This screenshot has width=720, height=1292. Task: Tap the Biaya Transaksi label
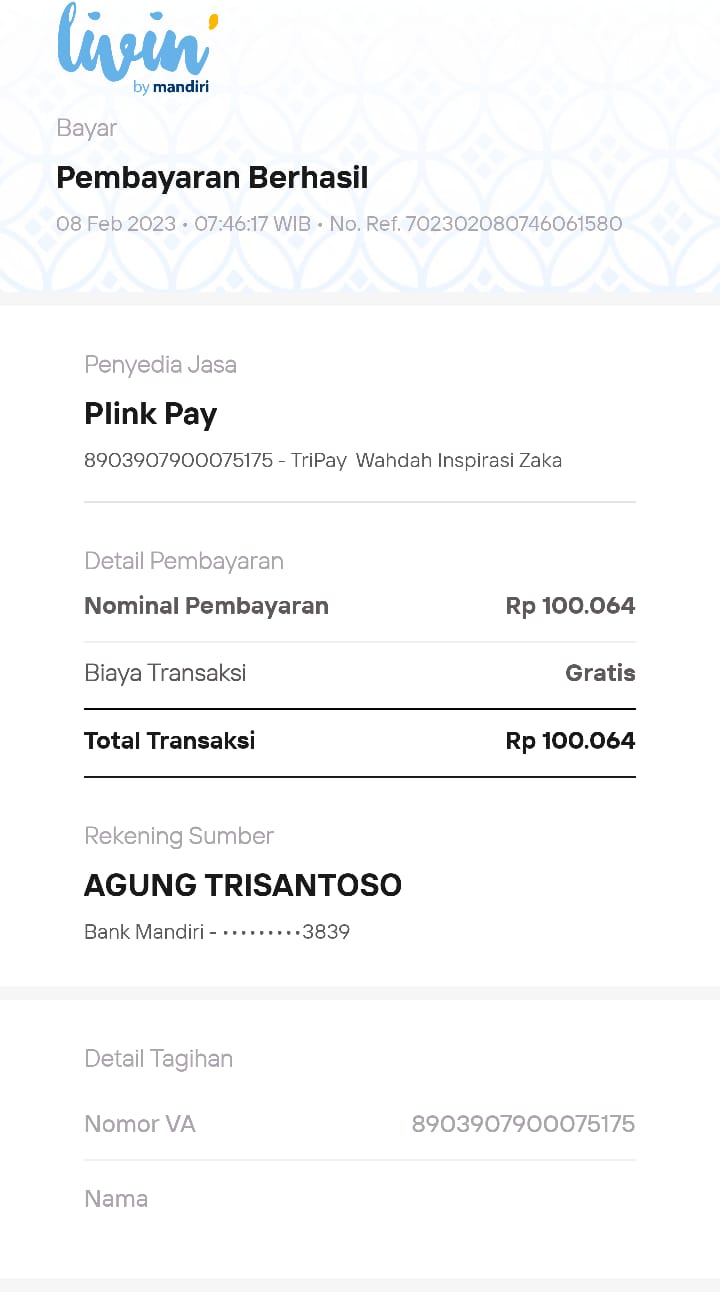(x=165, y=673)
